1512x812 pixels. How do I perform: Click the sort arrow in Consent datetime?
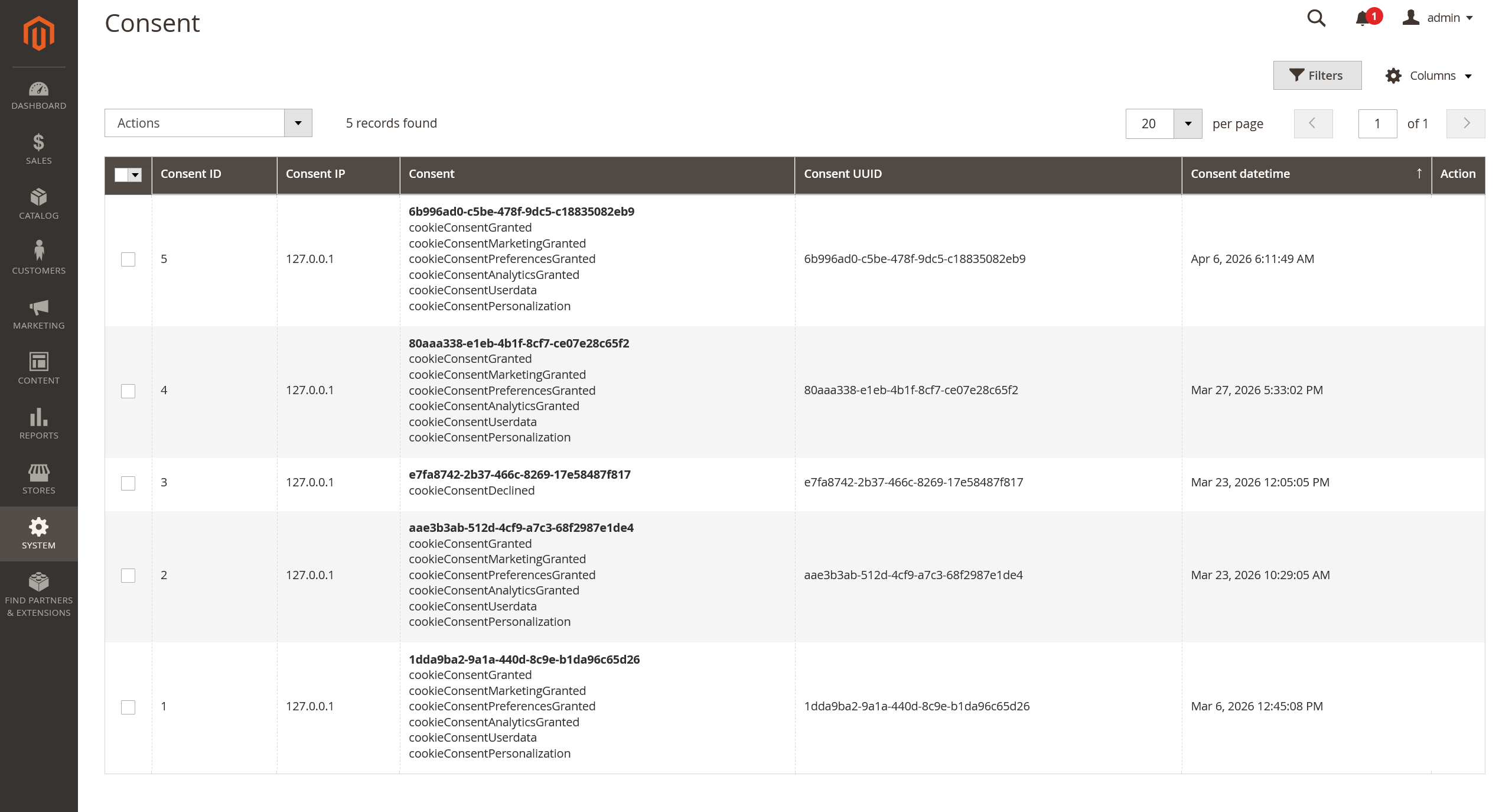1419,173
